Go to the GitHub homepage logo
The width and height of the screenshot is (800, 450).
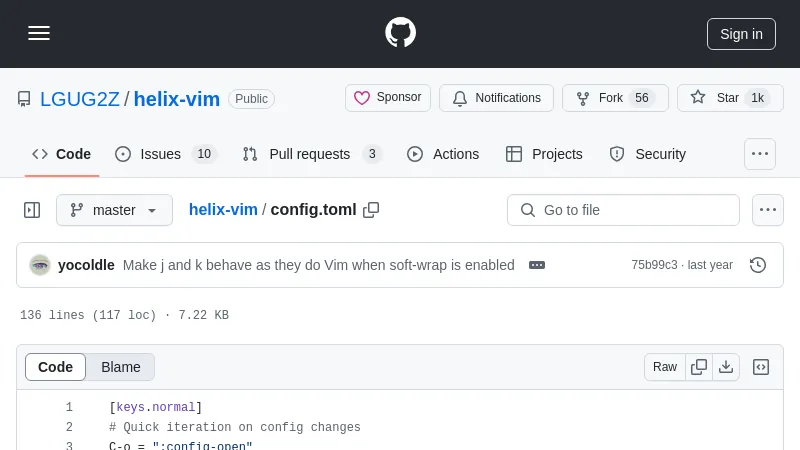(400, 33)
